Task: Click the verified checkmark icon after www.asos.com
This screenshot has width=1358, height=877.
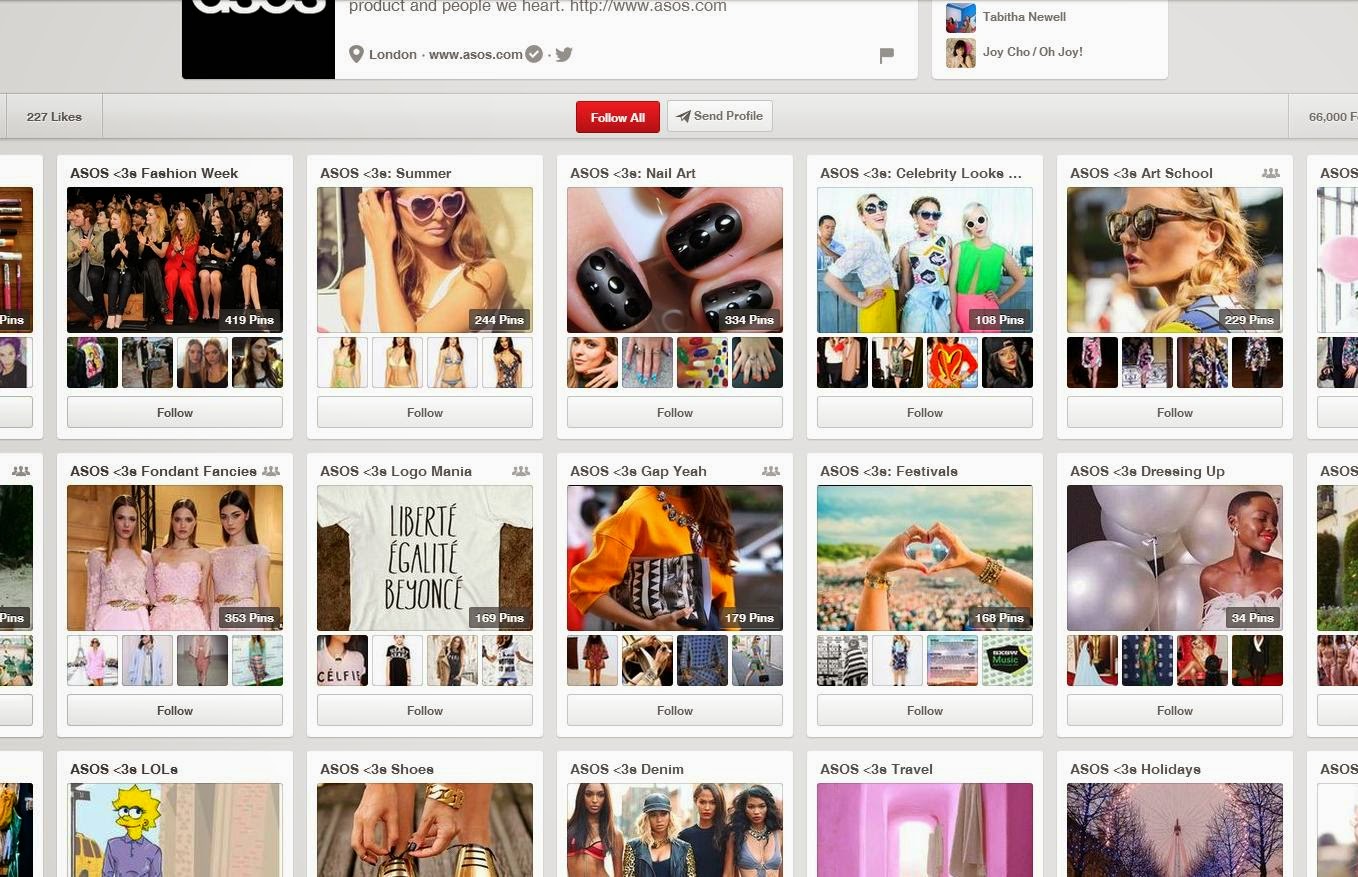Action: [534, 54]
